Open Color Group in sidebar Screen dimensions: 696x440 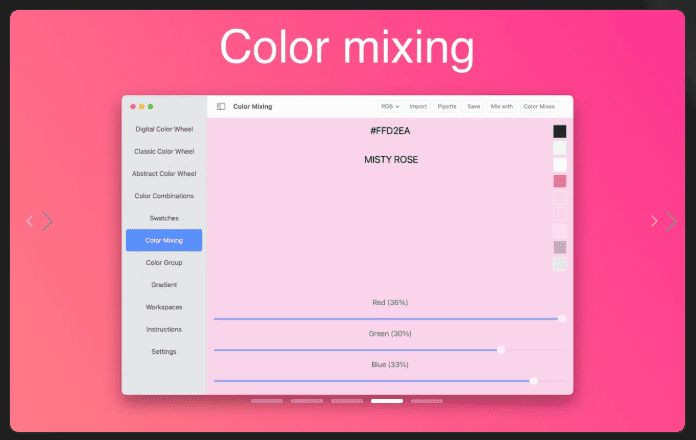[x=164, y=262]
